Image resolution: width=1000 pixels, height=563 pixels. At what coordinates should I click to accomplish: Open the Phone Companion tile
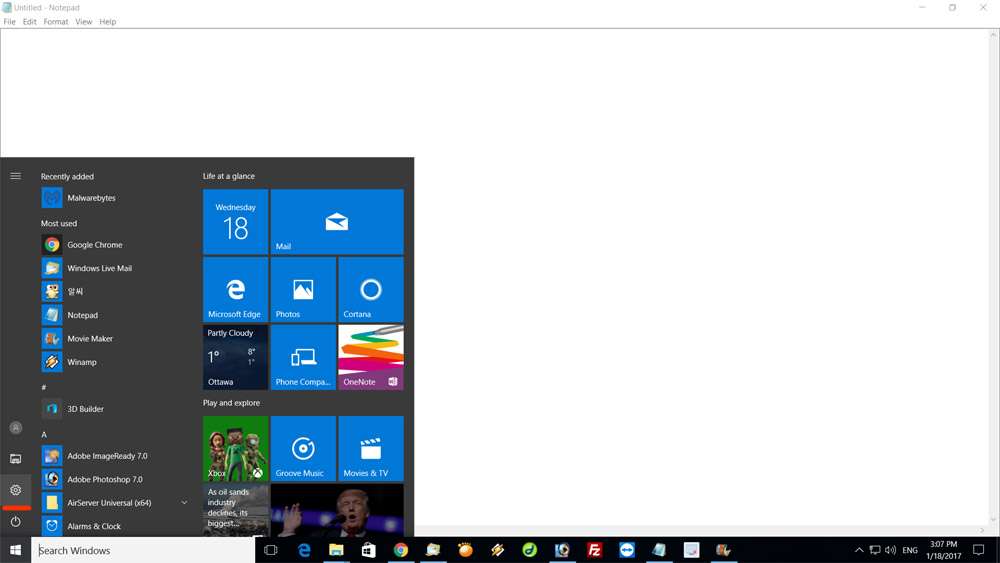coord(303,357)
